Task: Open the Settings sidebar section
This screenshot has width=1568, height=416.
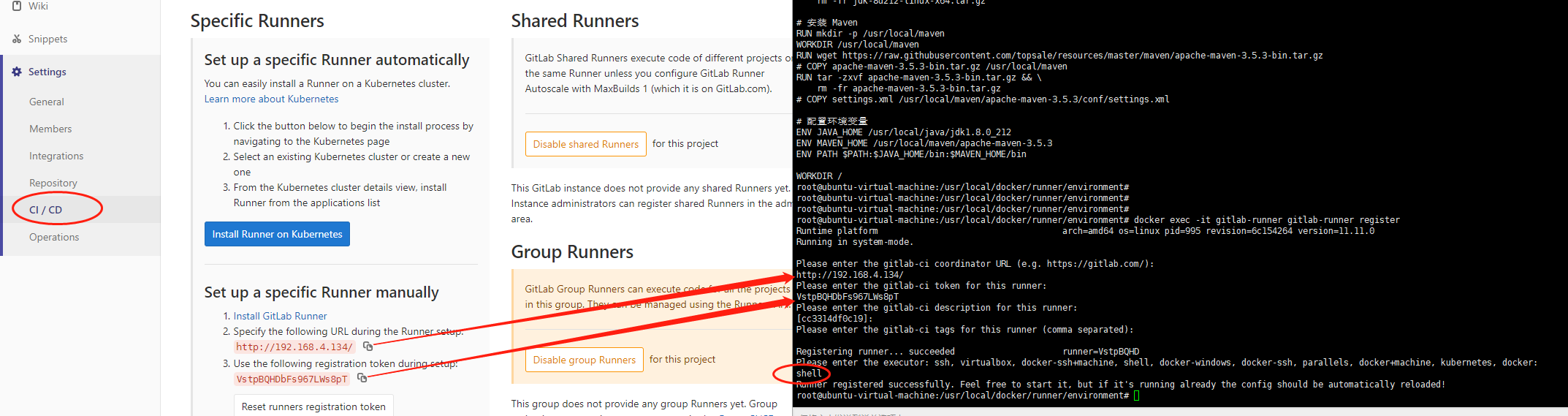Action: tap(47, 72)
